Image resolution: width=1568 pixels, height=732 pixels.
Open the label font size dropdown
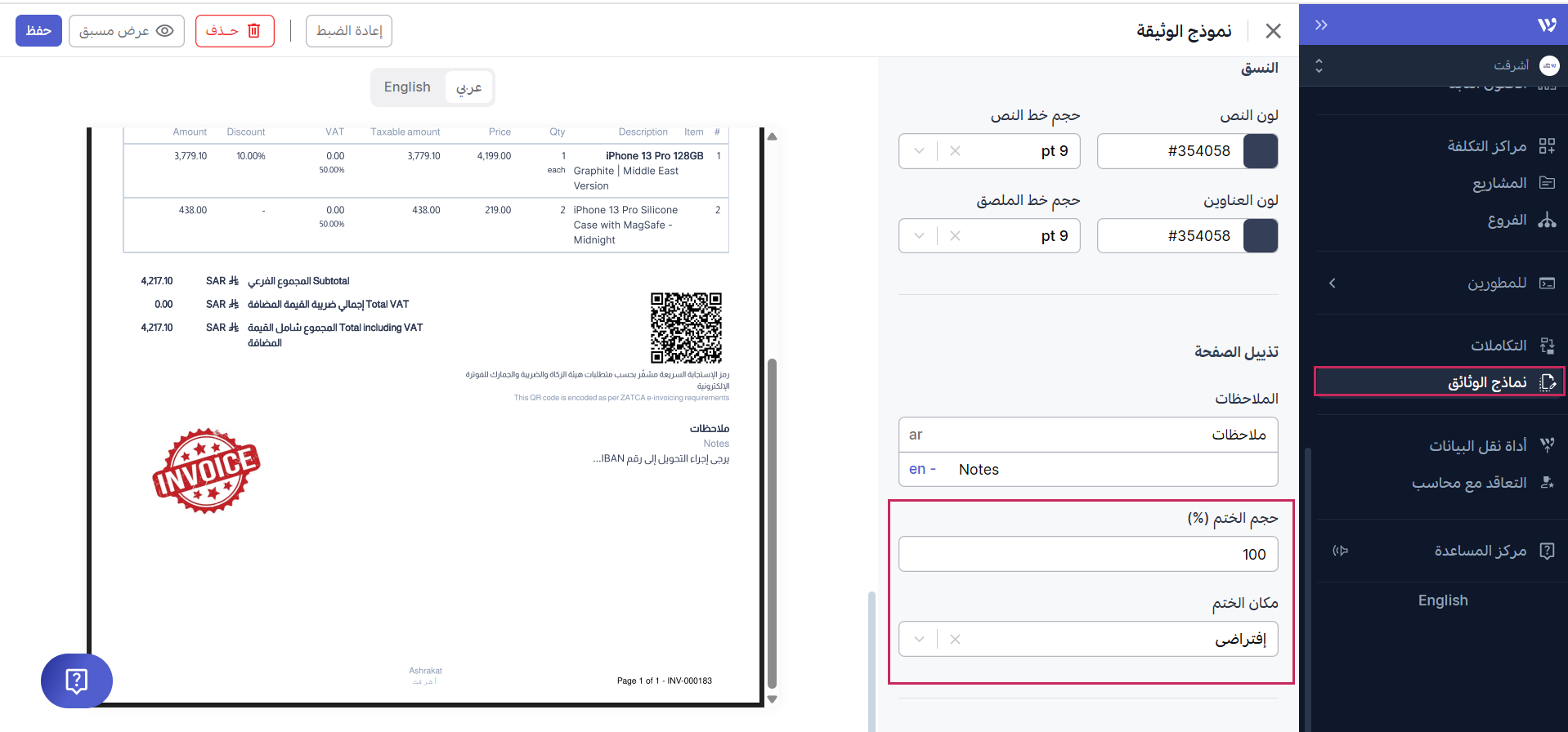click(x=919, y=236)
